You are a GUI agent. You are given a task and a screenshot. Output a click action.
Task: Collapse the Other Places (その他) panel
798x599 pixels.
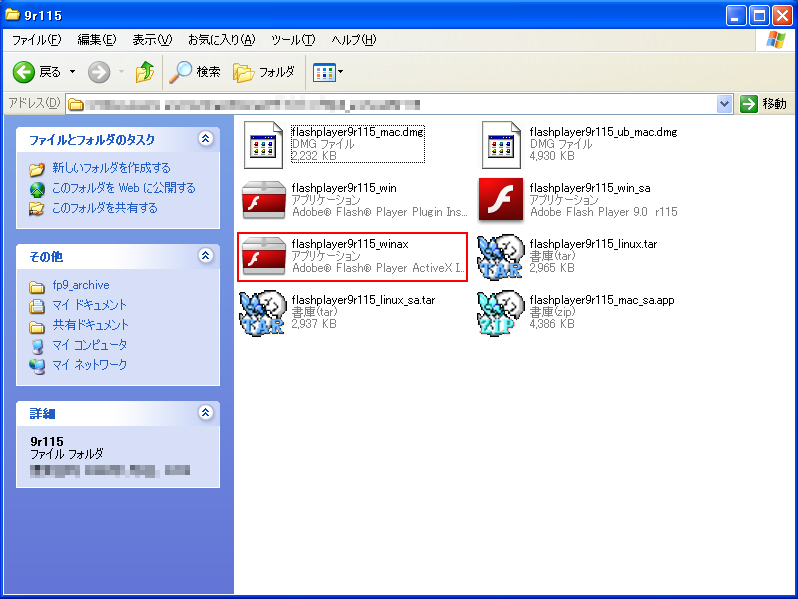click(x=206, y=255)
